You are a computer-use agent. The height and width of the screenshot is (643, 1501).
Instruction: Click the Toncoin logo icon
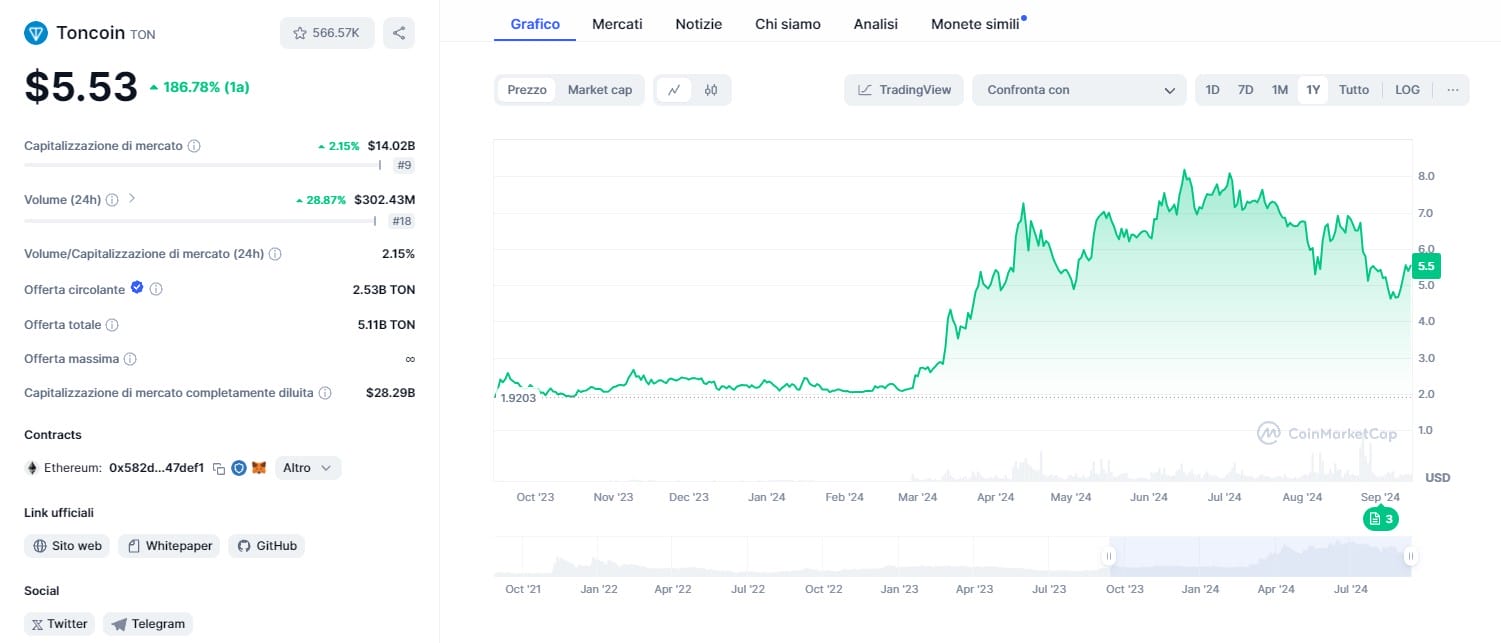[x=36, y=33]
